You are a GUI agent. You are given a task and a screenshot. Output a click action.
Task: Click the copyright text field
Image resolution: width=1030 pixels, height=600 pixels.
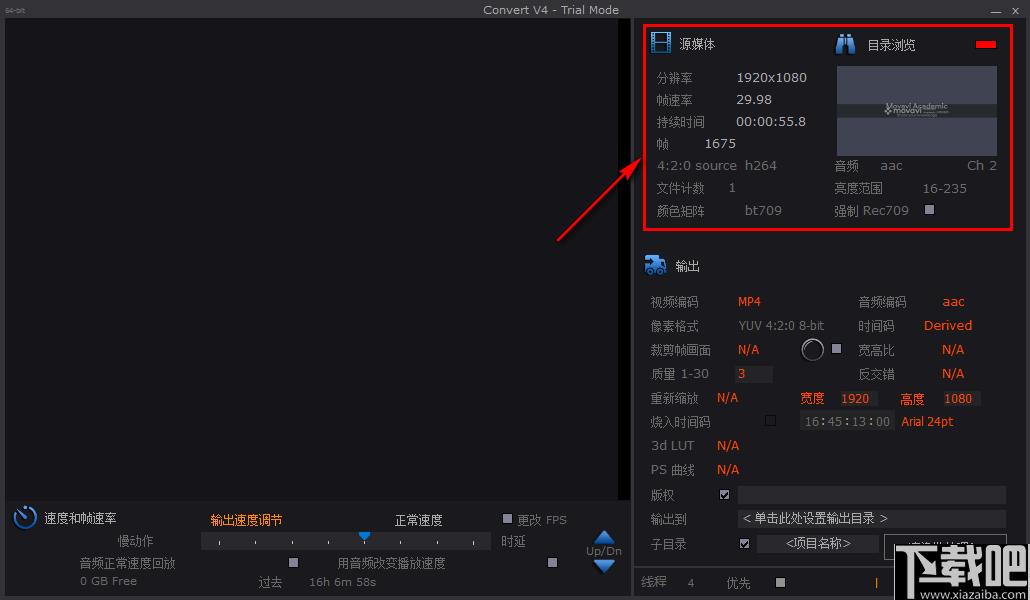(871, 495)
